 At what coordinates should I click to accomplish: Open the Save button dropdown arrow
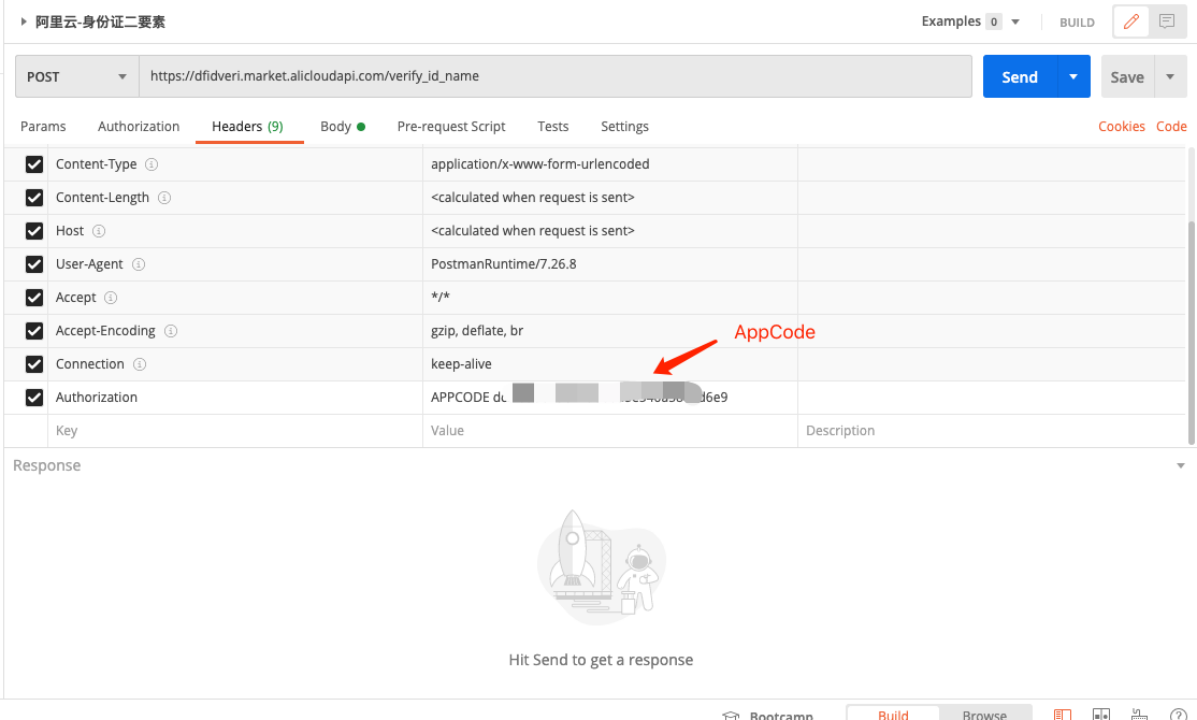(1170, 76)
